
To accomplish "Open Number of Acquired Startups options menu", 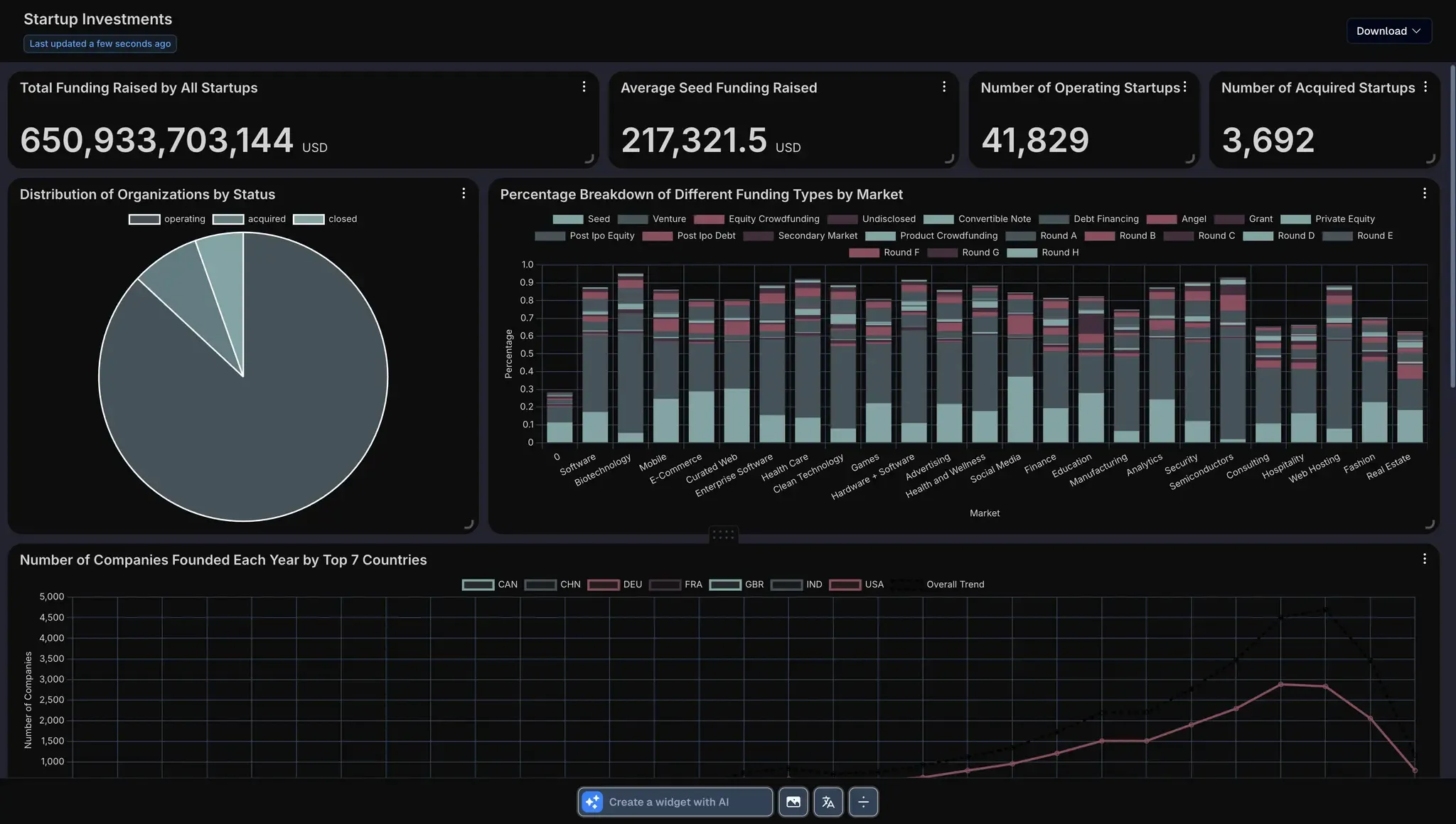I will (1425, 87).
